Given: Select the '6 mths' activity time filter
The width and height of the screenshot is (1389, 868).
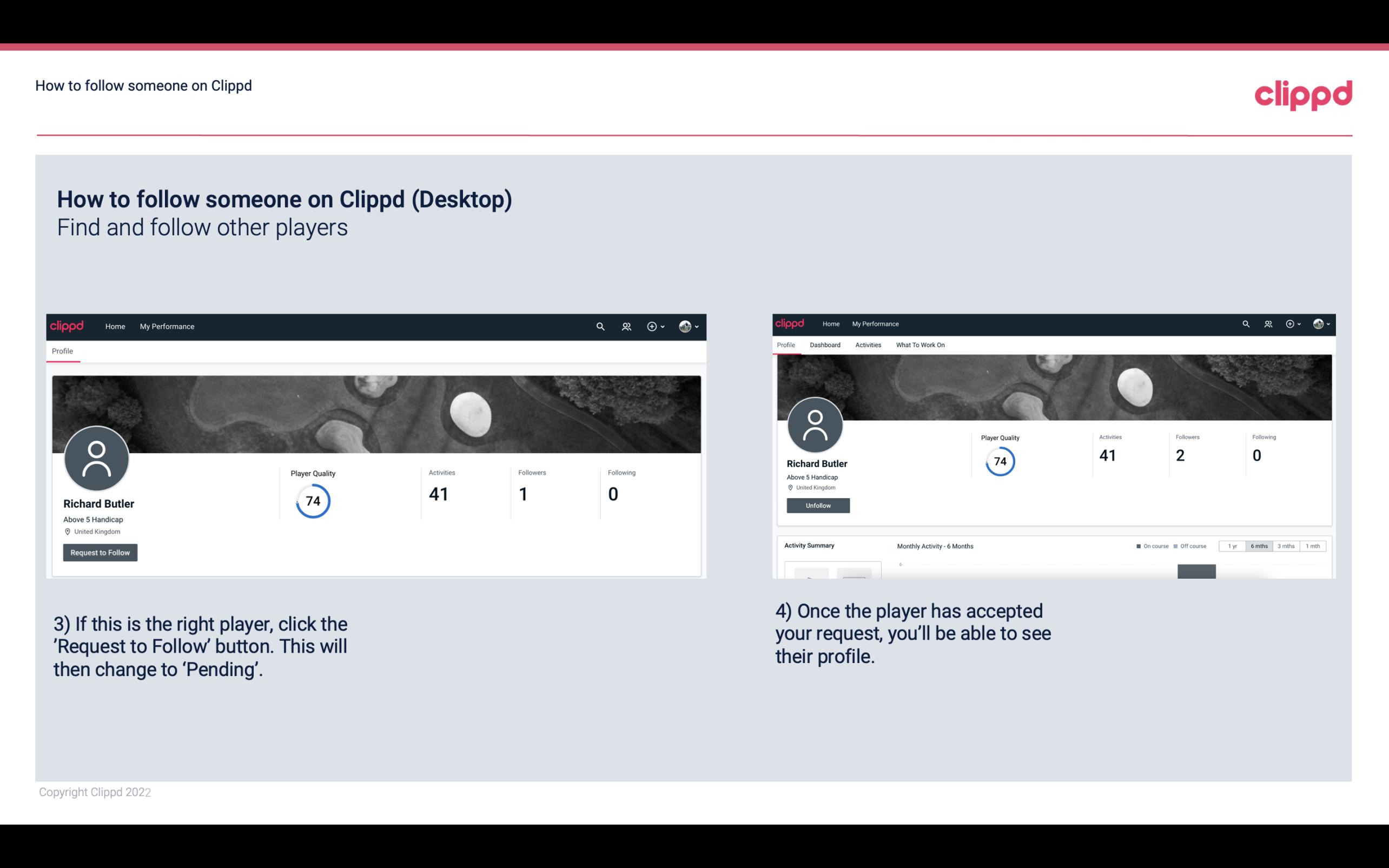Looking at the screenshot, I should coord(1258,546).
